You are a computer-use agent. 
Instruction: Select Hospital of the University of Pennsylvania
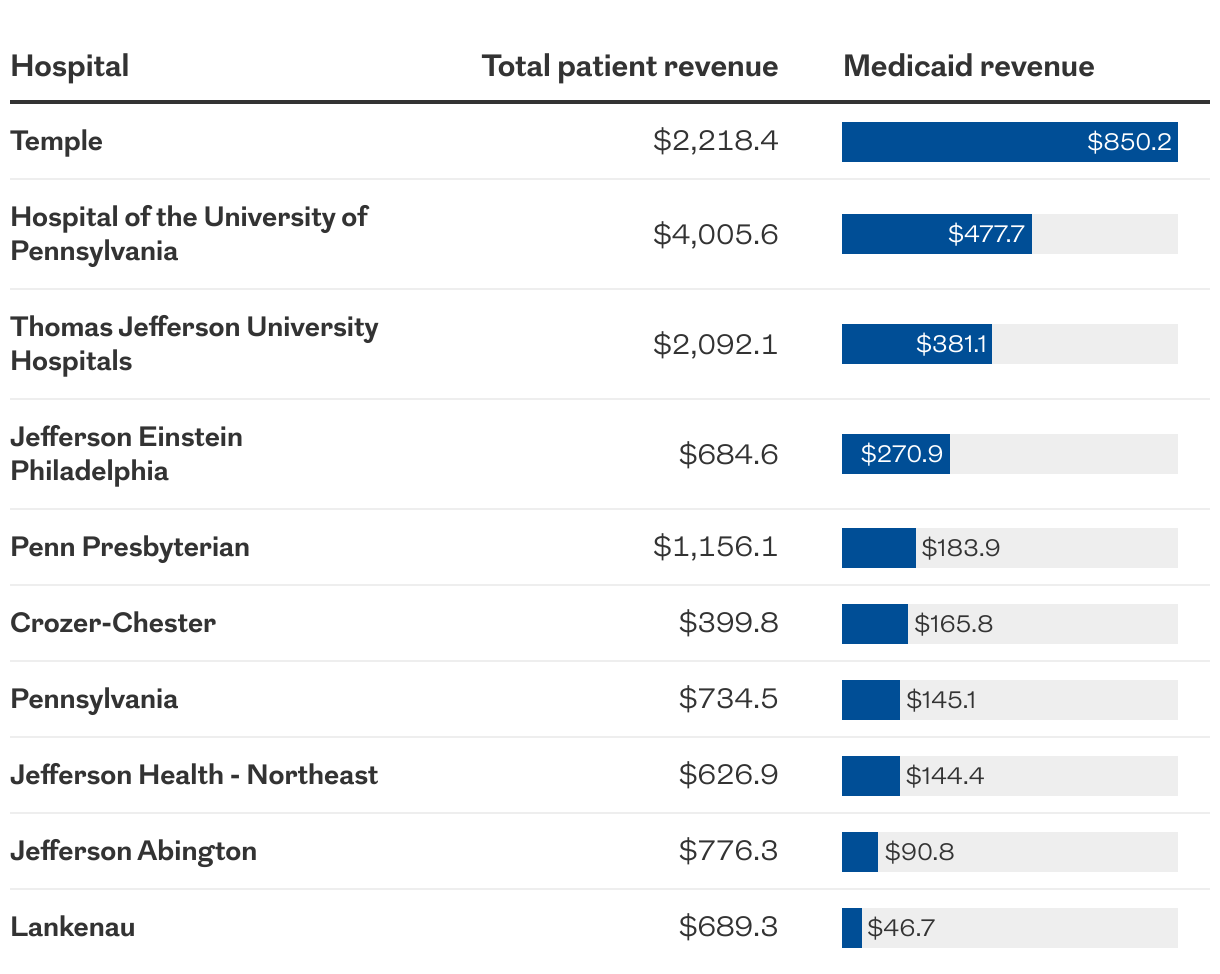(x=189, y=234)
